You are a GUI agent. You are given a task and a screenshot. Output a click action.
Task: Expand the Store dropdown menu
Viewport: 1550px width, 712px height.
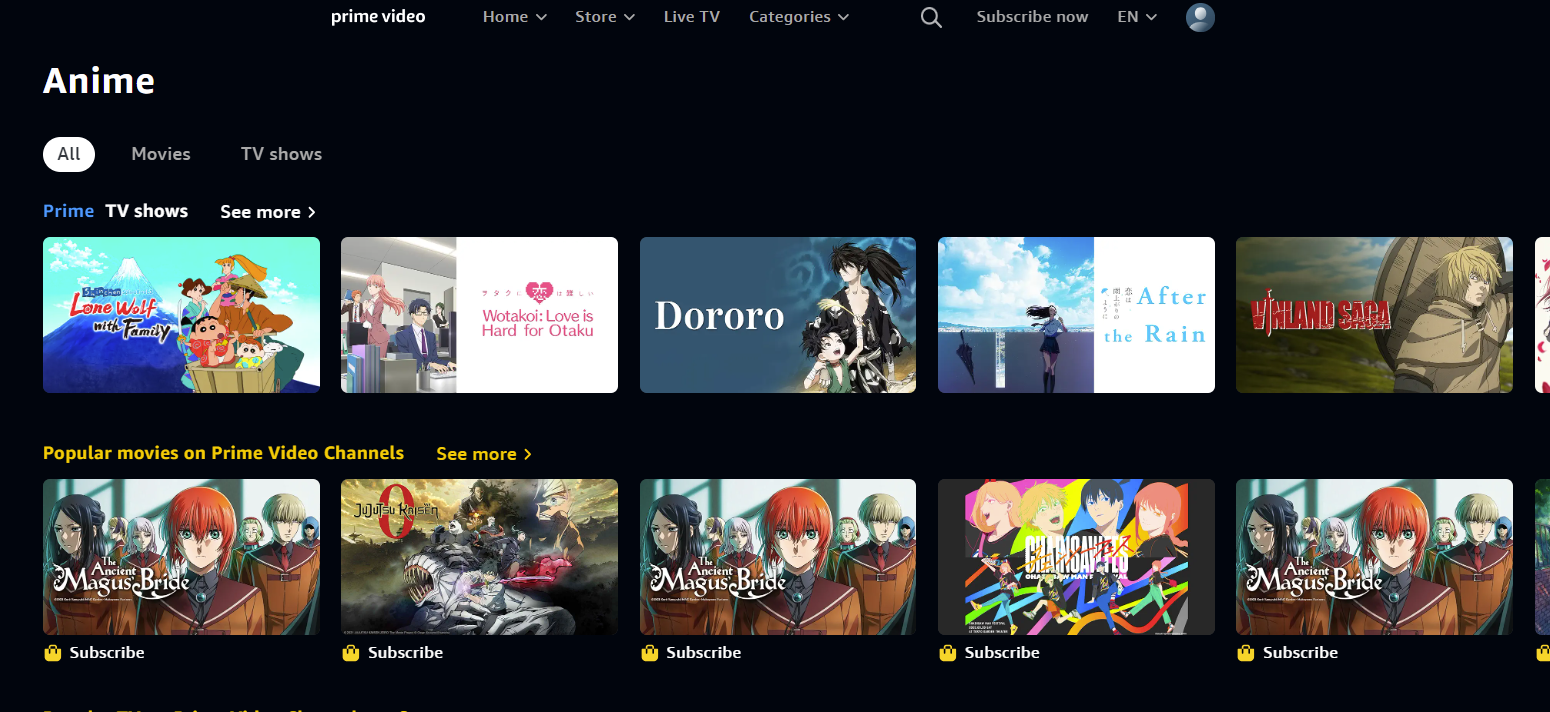click(x=605, y=17)
